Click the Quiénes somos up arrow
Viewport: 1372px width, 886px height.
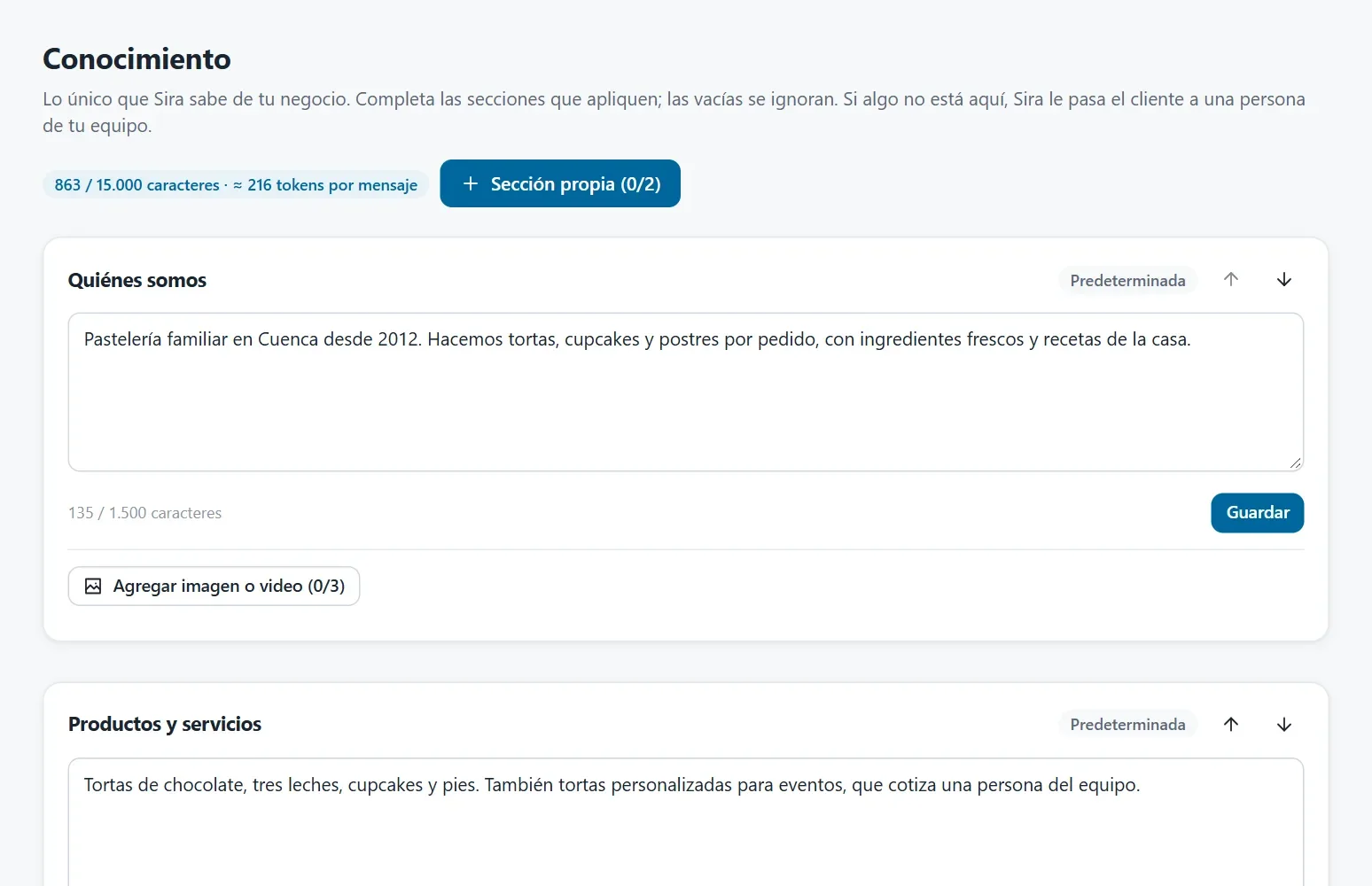1231,280
